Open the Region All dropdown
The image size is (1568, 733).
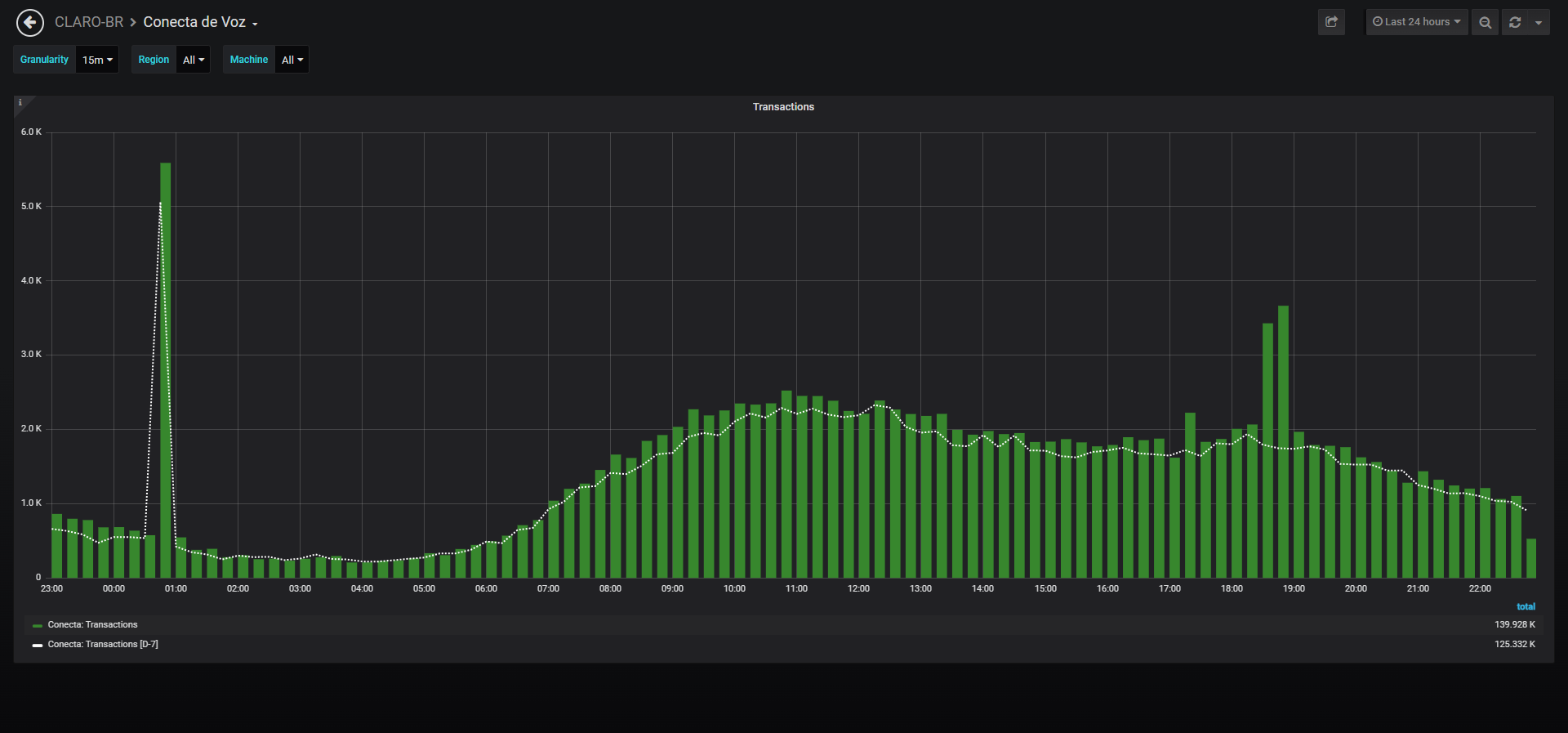coord(194,60)
